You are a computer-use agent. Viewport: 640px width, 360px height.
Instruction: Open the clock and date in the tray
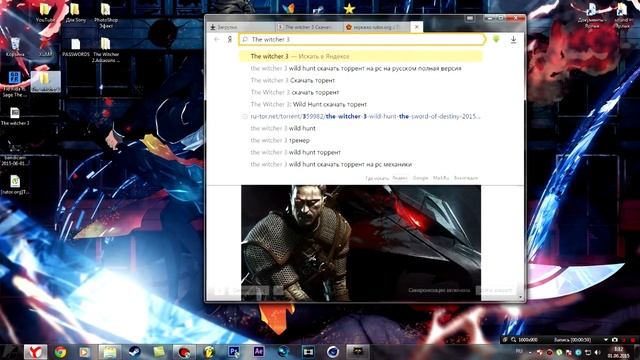(618, 352)
